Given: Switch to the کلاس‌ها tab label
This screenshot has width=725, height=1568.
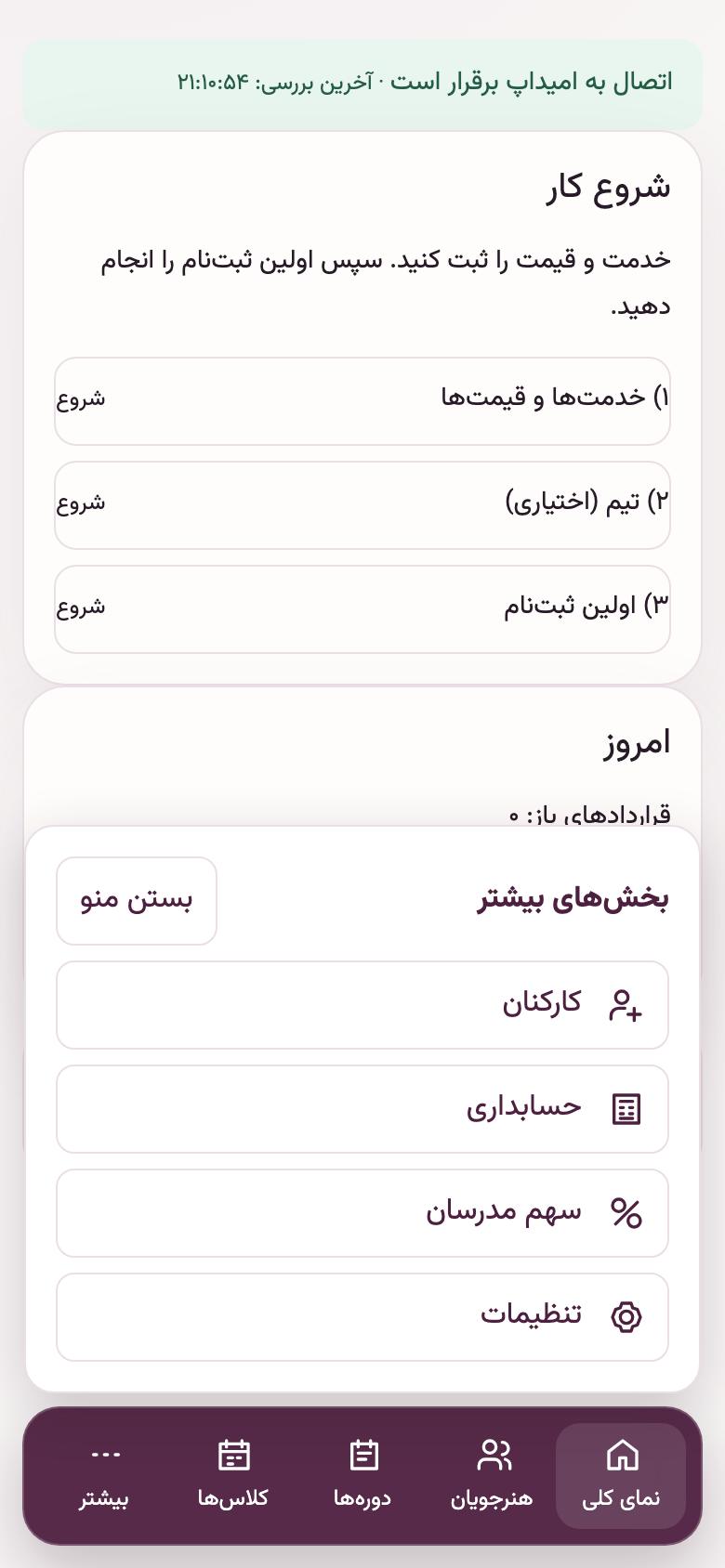Looking at the screenshot, I should coord(233,1498).
